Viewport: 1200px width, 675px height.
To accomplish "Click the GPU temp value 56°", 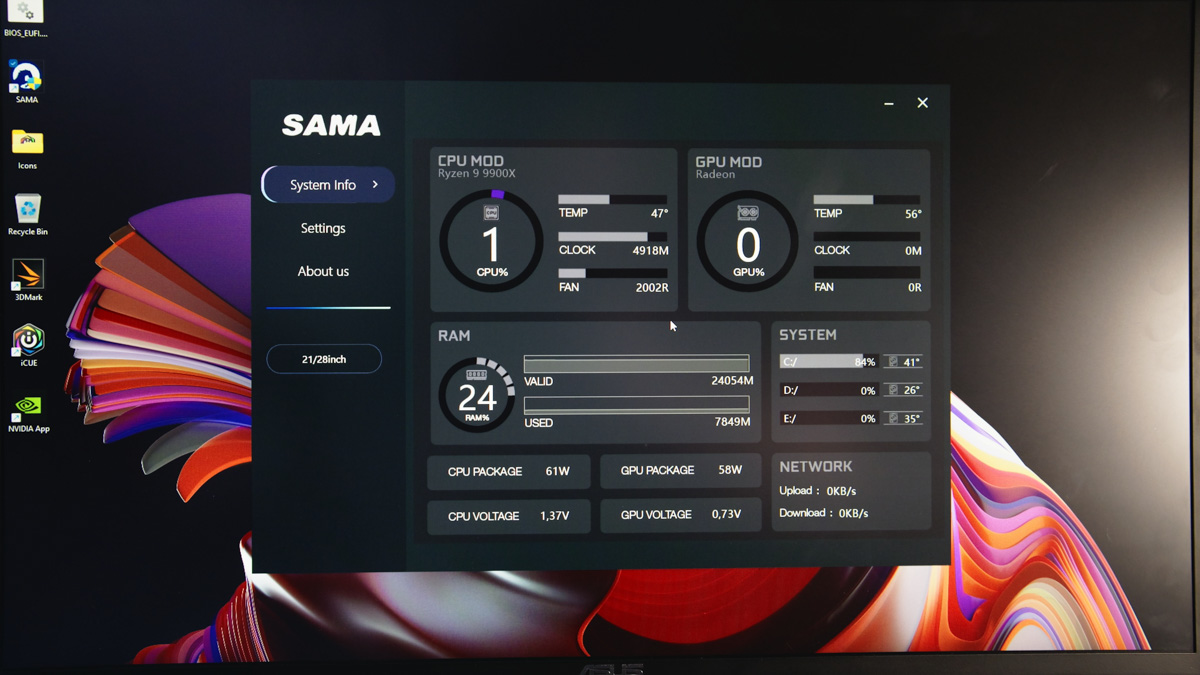I will pyautogui.click(x=913, y=214).
